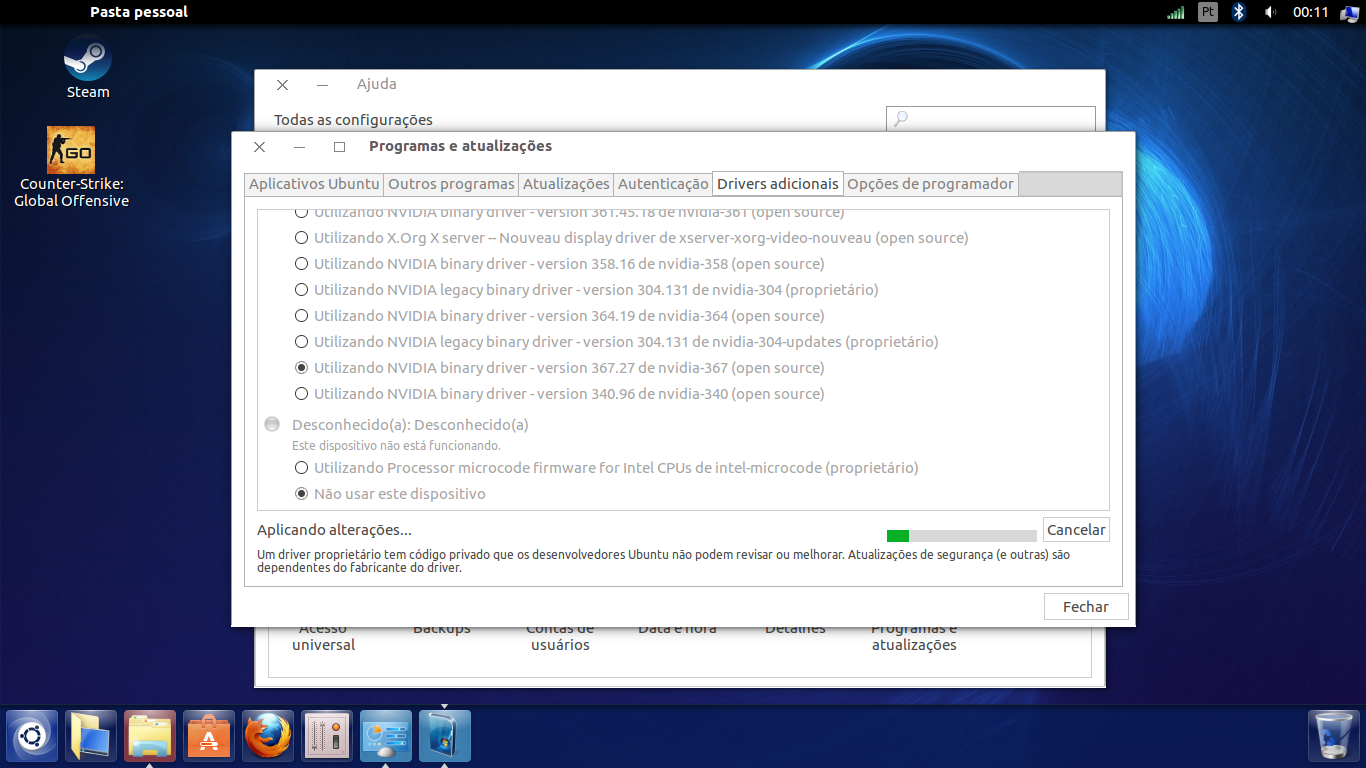The width and height of the screenshot is (1366, 768).
Task: Open the desktop folder icon in dock
Action: [91, 736]
